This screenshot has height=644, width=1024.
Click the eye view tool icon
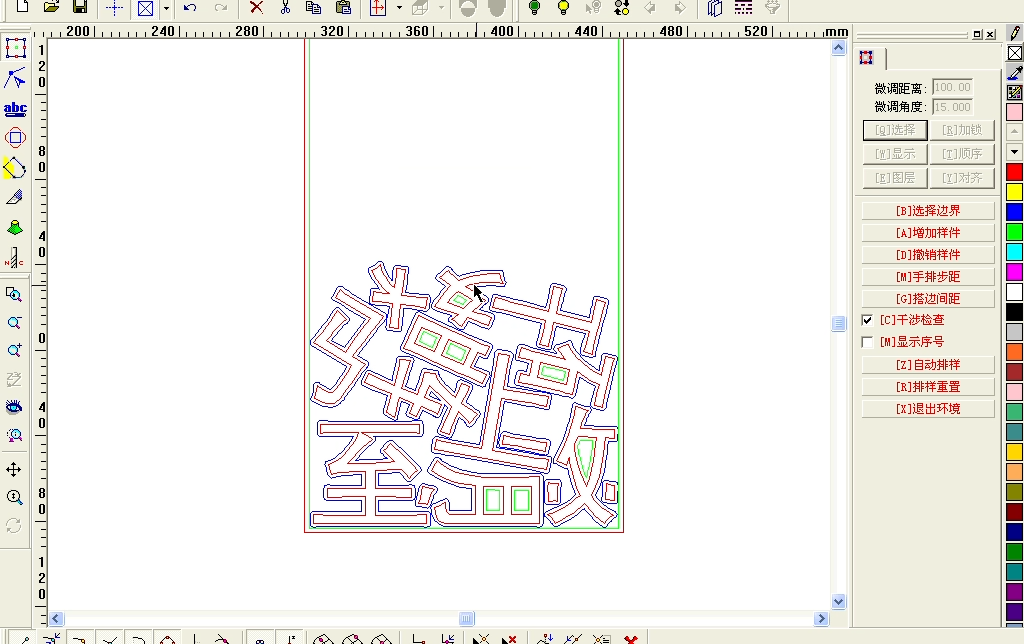(14, 407)
